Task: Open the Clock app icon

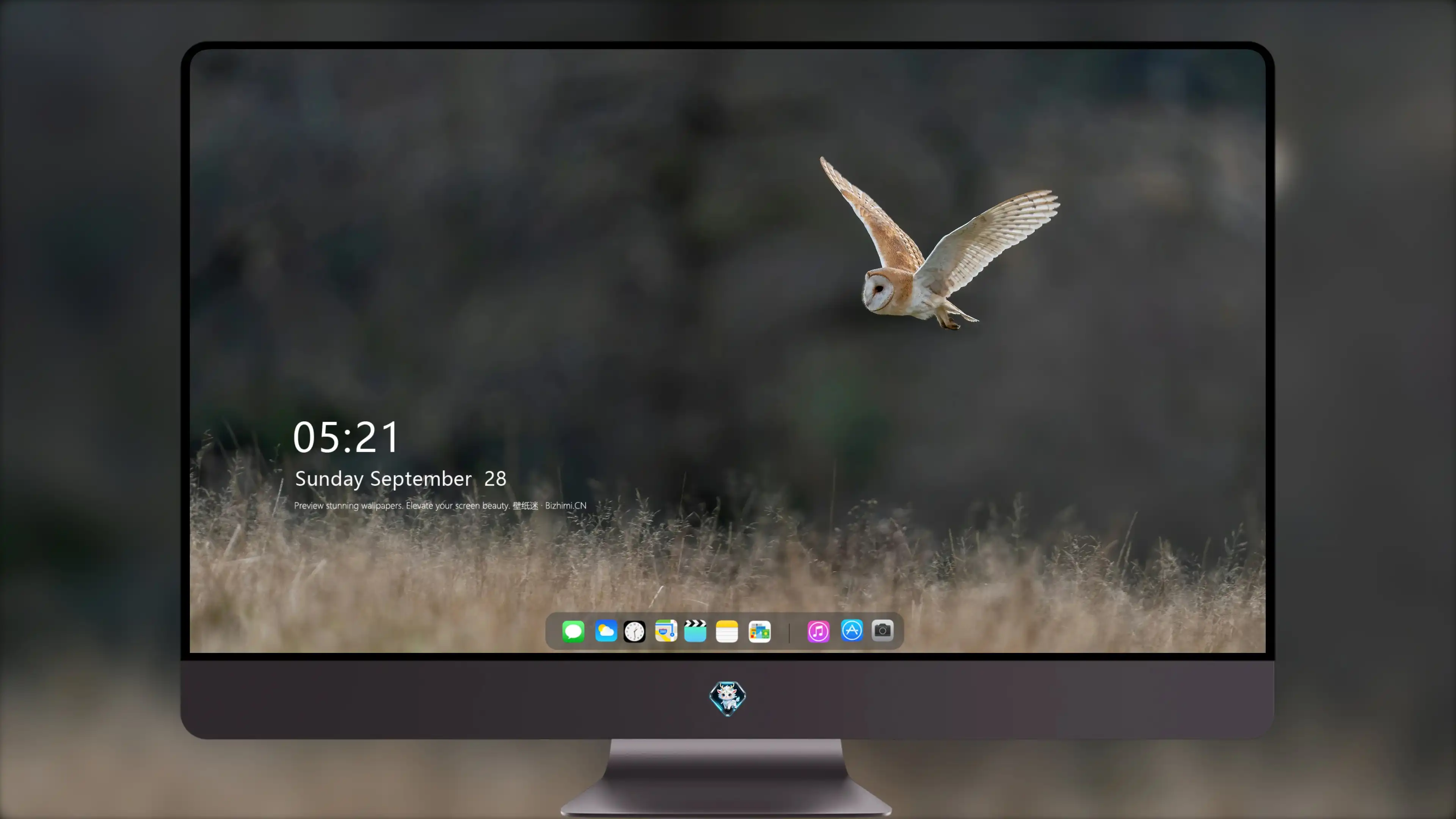Action: pyautogui.click(x=634, y=631)
